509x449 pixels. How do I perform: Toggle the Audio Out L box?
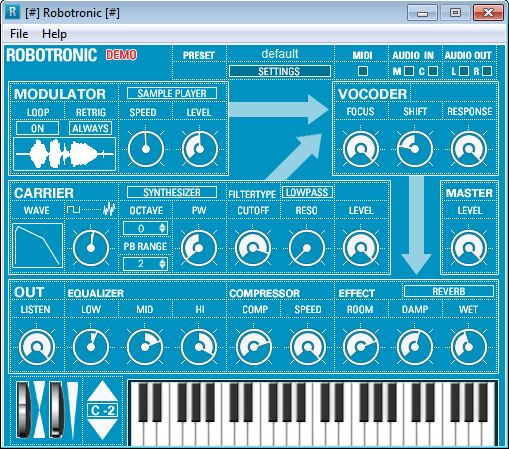[464, 71]
